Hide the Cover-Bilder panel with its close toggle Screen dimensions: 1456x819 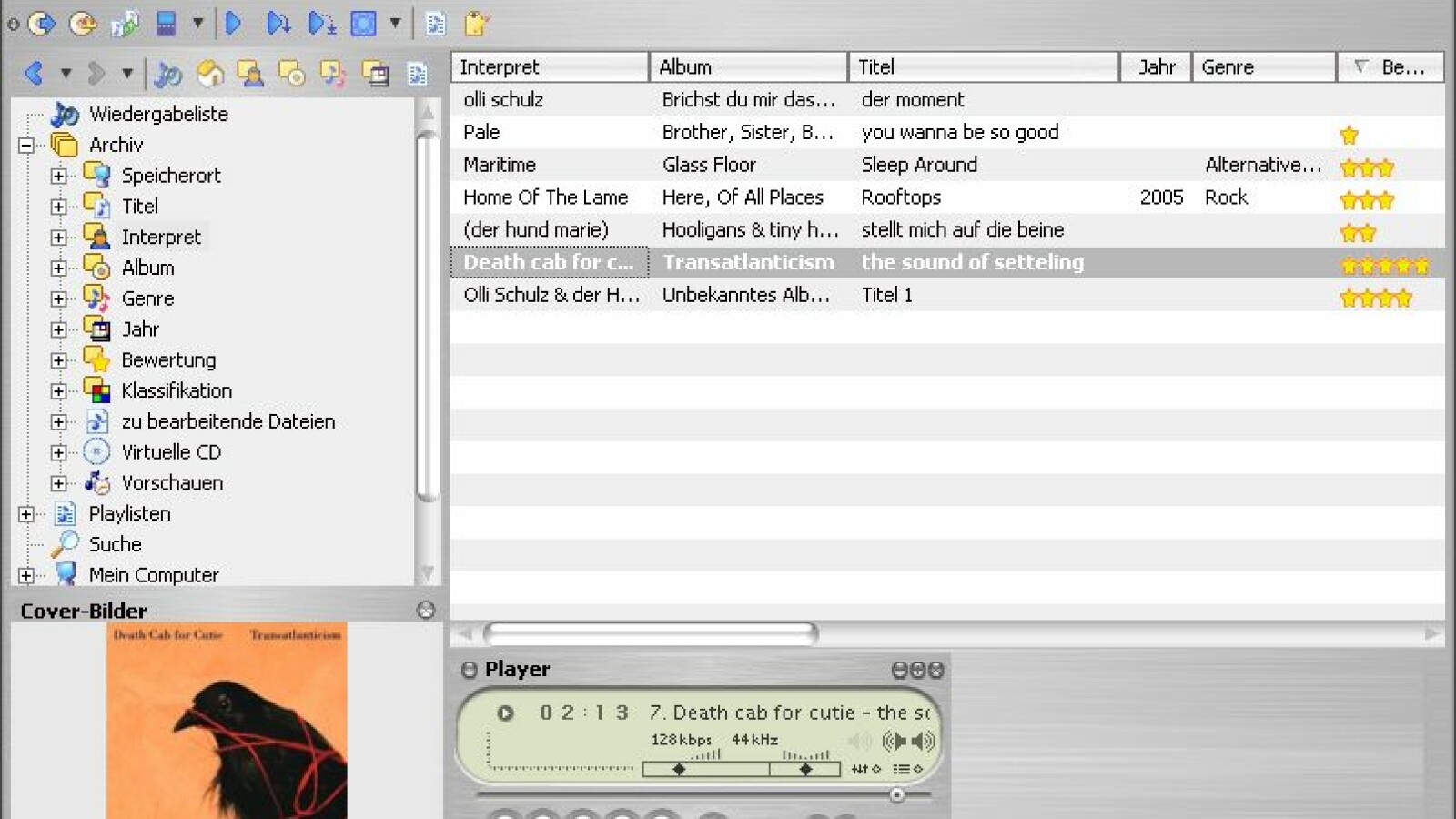425,611
